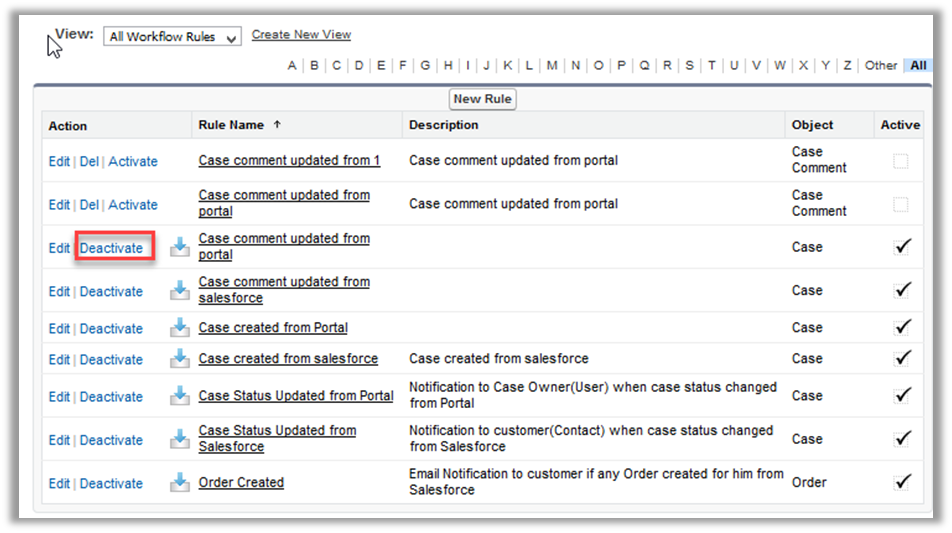Image resolution: width=952 pixels, height=533 pixels.
Task: Click the New Rule button
Action: pos(482,99)
